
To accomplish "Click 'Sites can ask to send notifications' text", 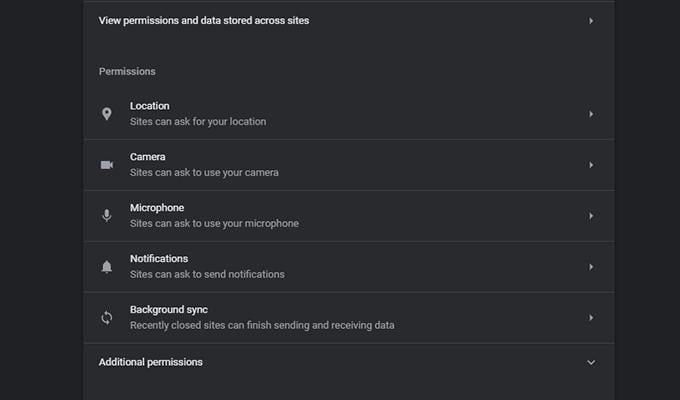I will [x=207, y=274].
